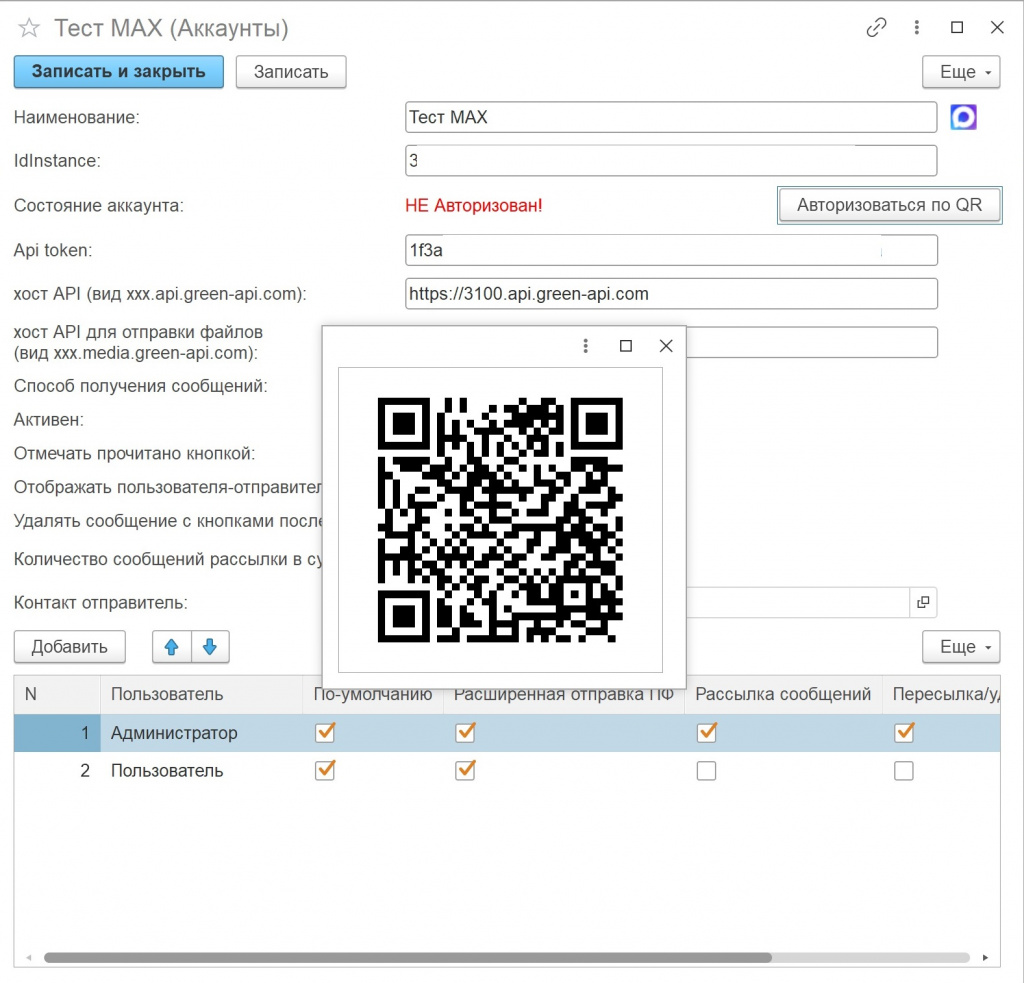The height and width of the screenshot is (983, 1024).
Task: Click the MAX messenger logo icon
Action: click(963, 118)
